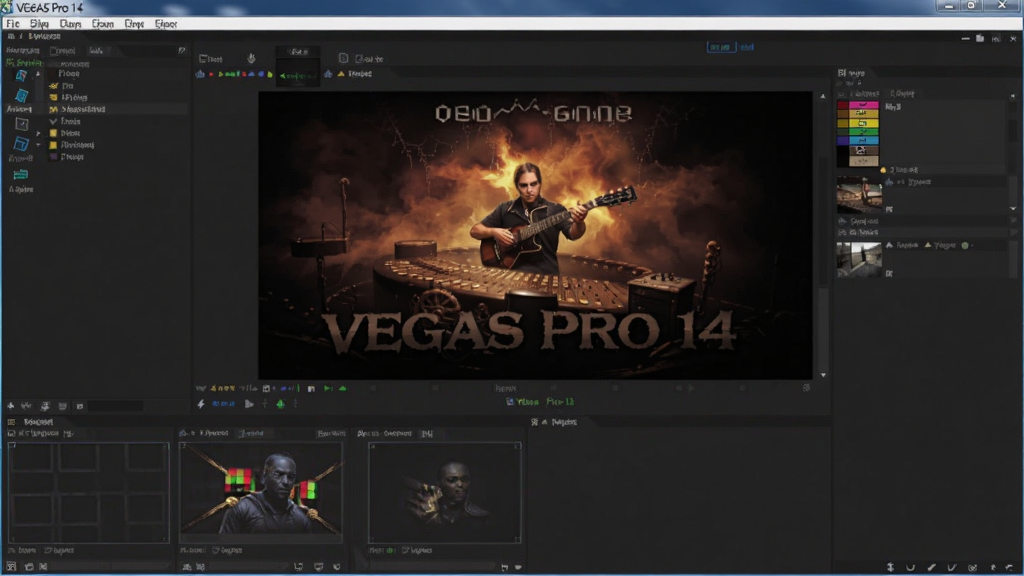Click the small icon at the preview's lower-right corner

tap(807, 388)
